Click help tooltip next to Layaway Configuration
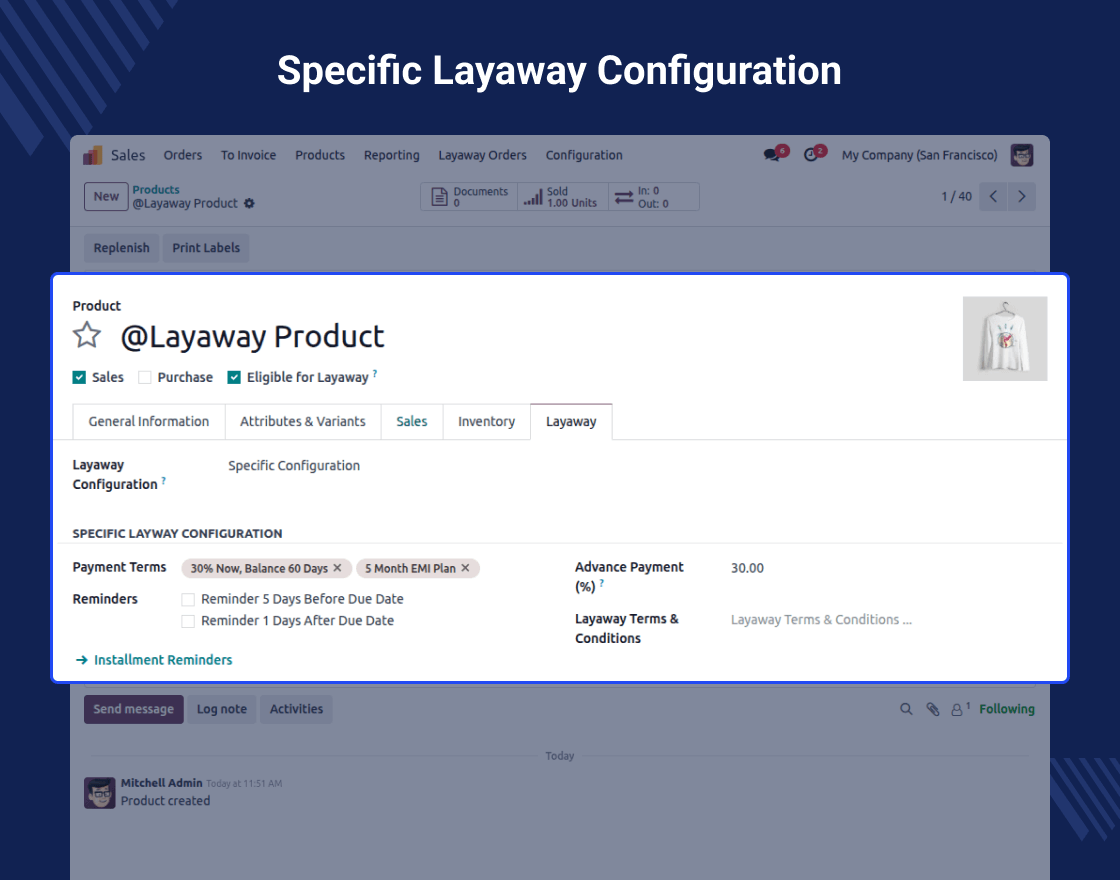1120x880 pixels. coord(164,481)
